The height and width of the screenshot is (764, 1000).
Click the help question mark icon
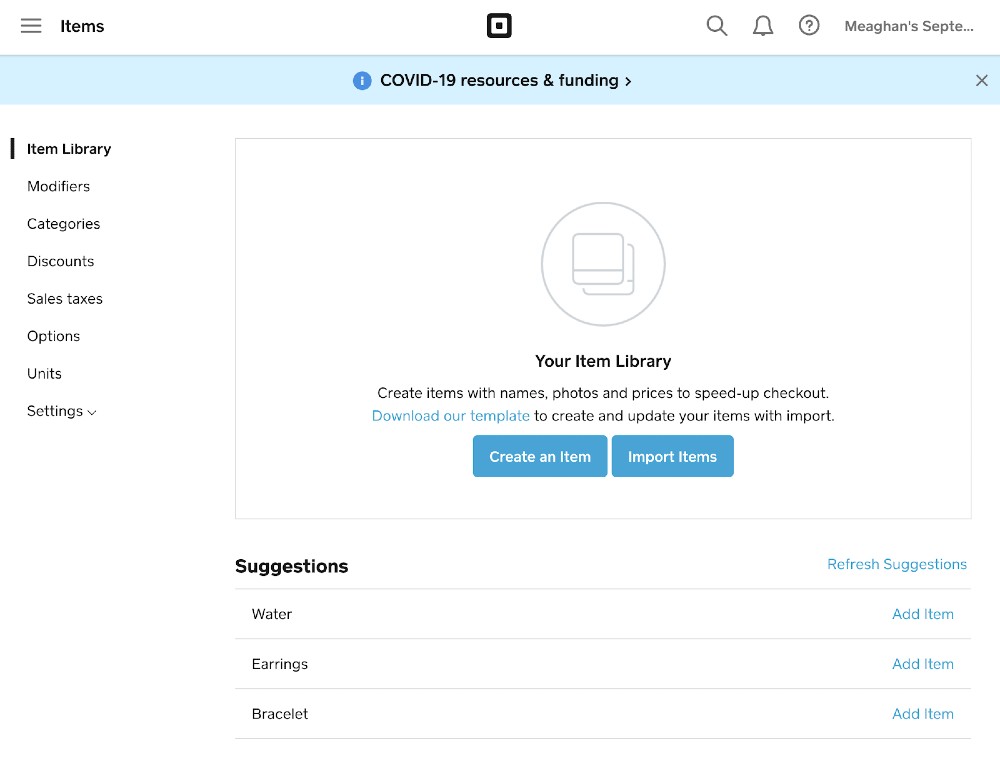click(x=809, y=26)
